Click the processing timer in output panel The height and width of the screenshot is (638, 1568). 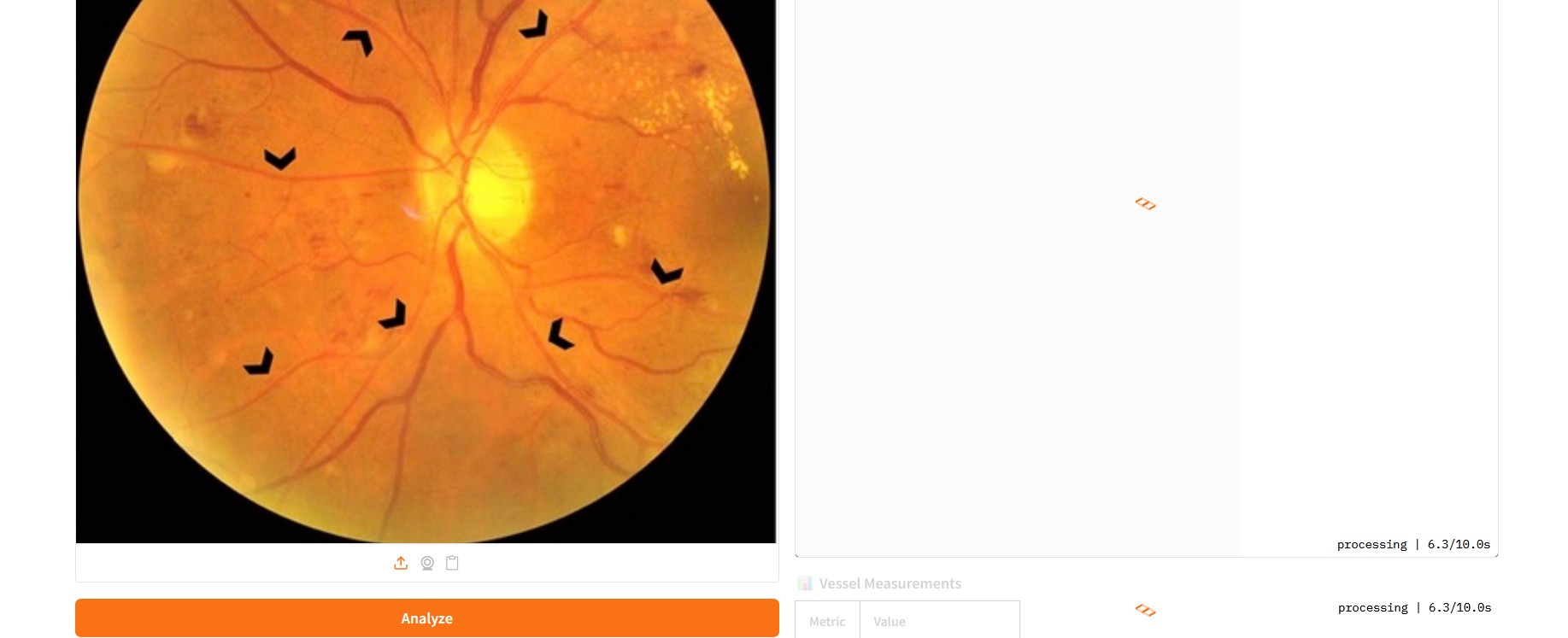click(x=1413, y=544)
